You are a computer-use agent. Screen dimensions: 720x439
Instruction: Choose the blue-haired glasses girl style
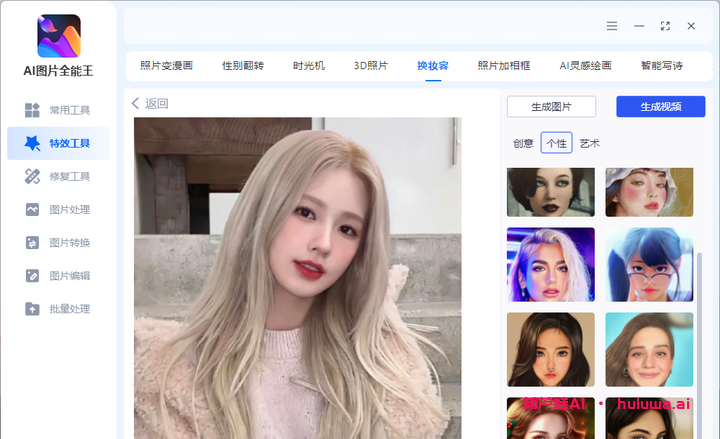pos(649,265)
